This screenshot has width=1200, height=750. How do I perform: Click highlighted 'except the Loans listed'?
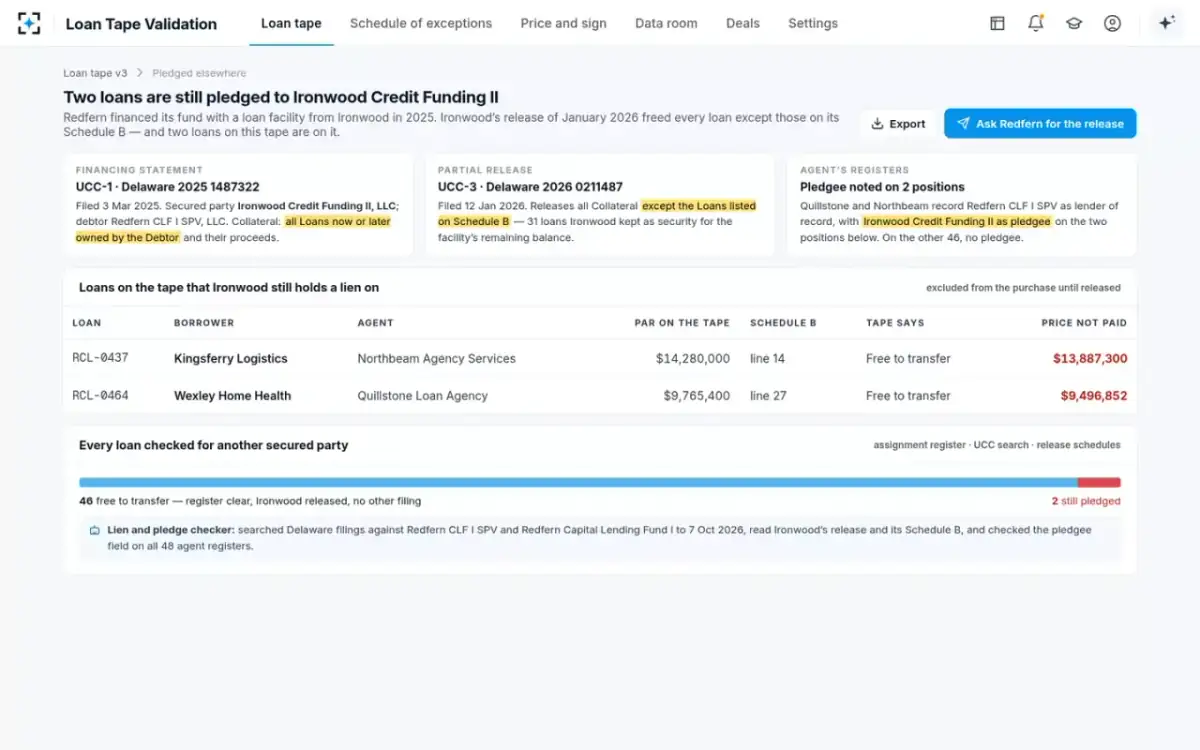point(699,206)
